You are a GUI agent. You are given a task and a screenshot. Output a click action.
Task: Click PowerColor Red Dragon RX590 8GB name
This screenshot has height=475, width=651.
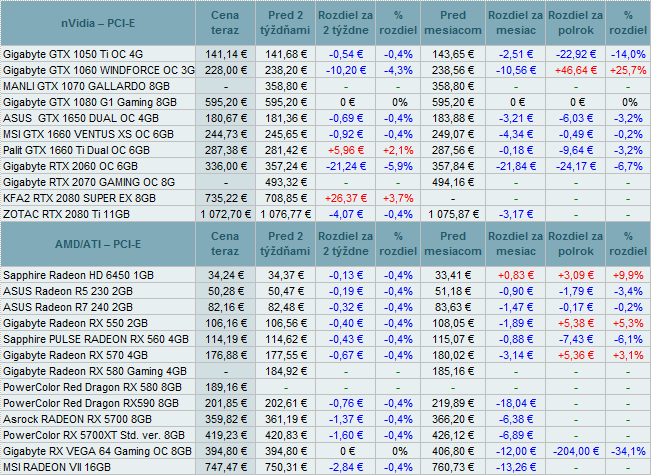point(91,404)
